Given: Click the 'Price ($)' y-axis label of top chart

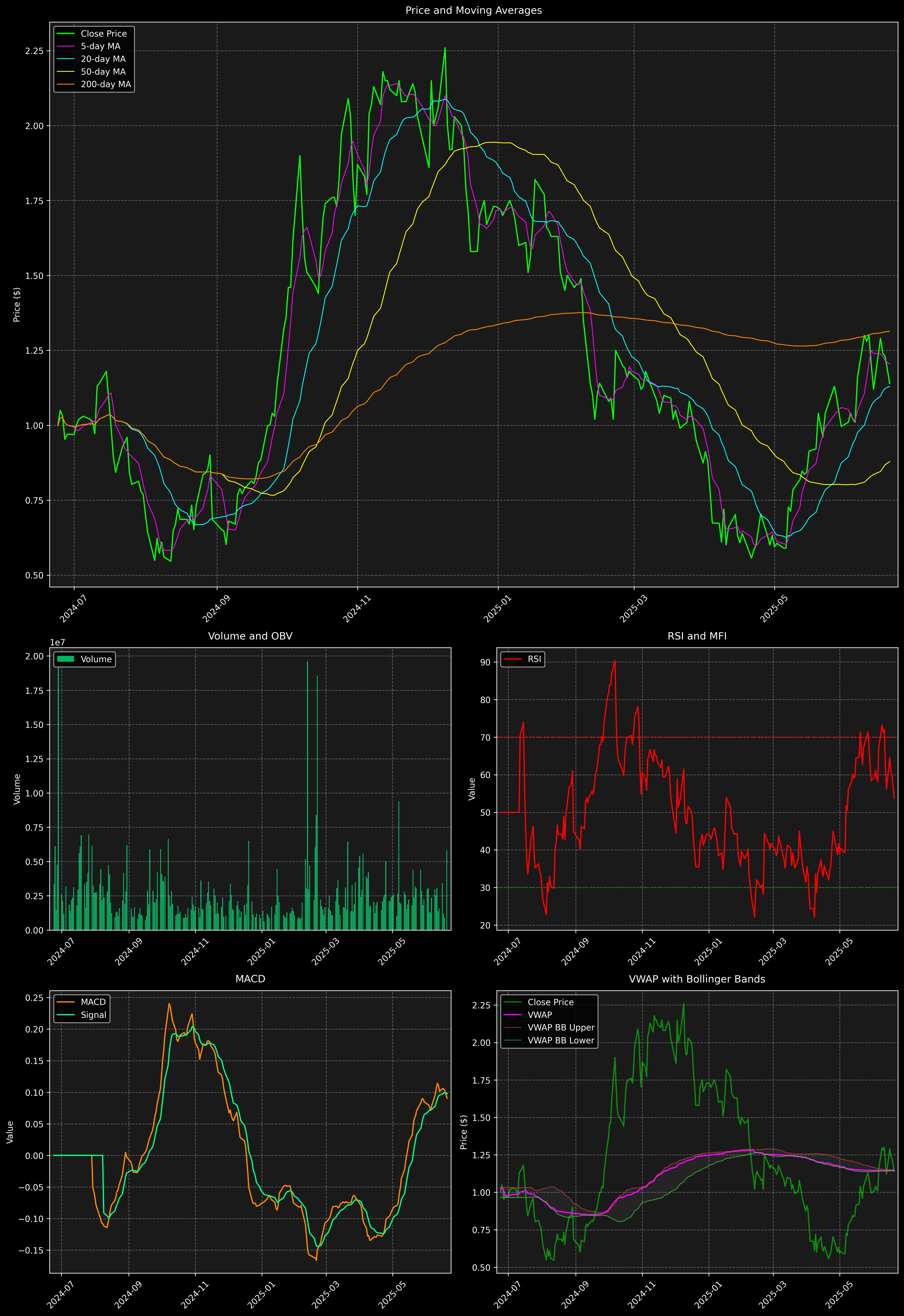Looking at the screenshot, I should 17,305.
